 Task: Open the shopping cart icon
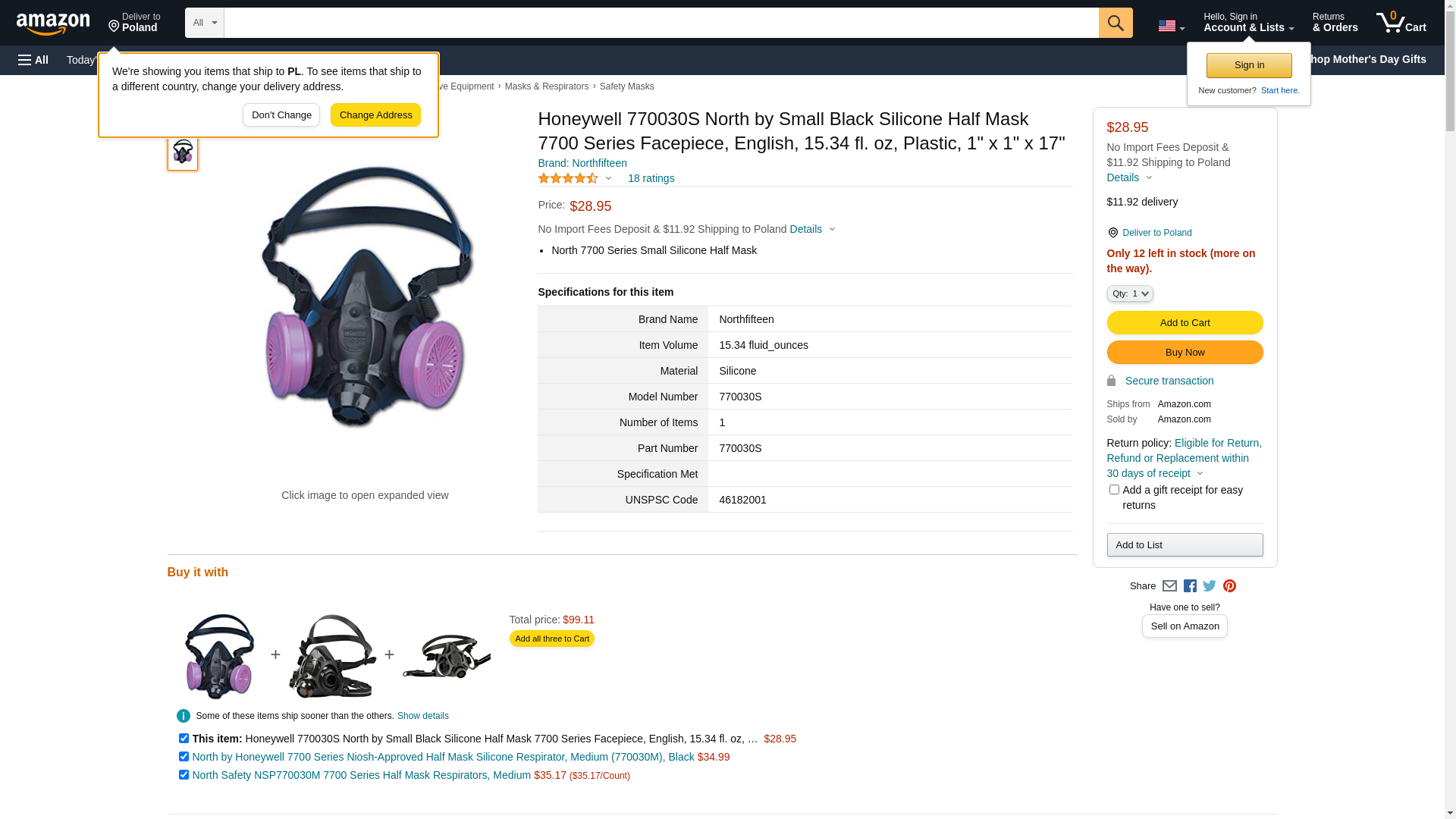1401,23
